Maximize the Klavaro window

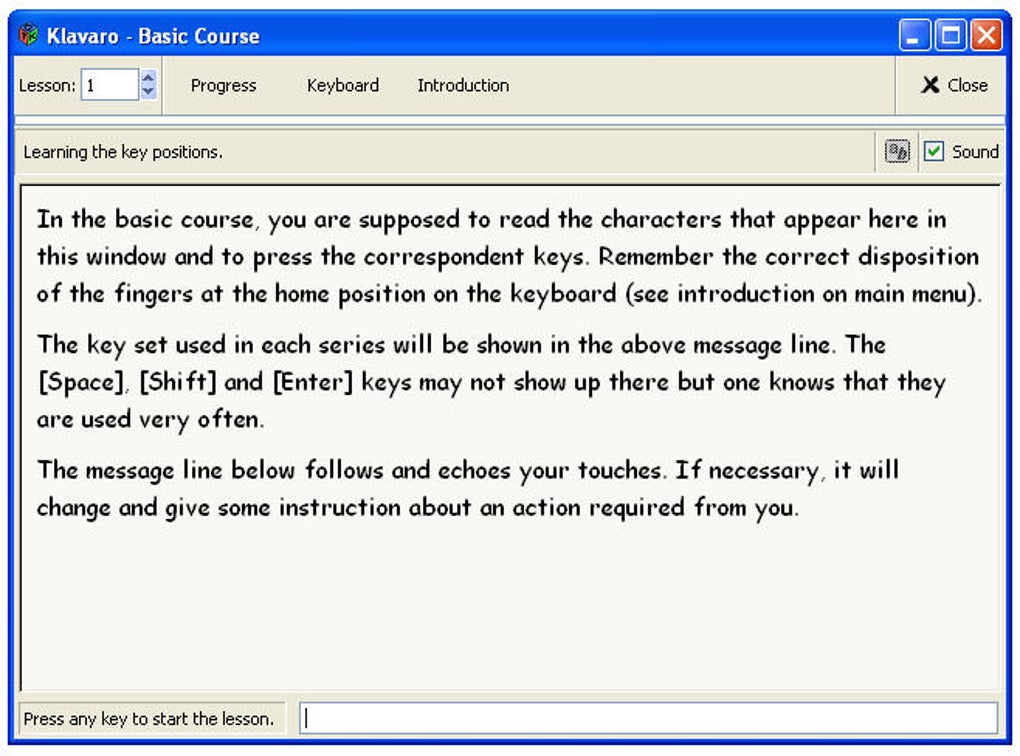(950, 35)
